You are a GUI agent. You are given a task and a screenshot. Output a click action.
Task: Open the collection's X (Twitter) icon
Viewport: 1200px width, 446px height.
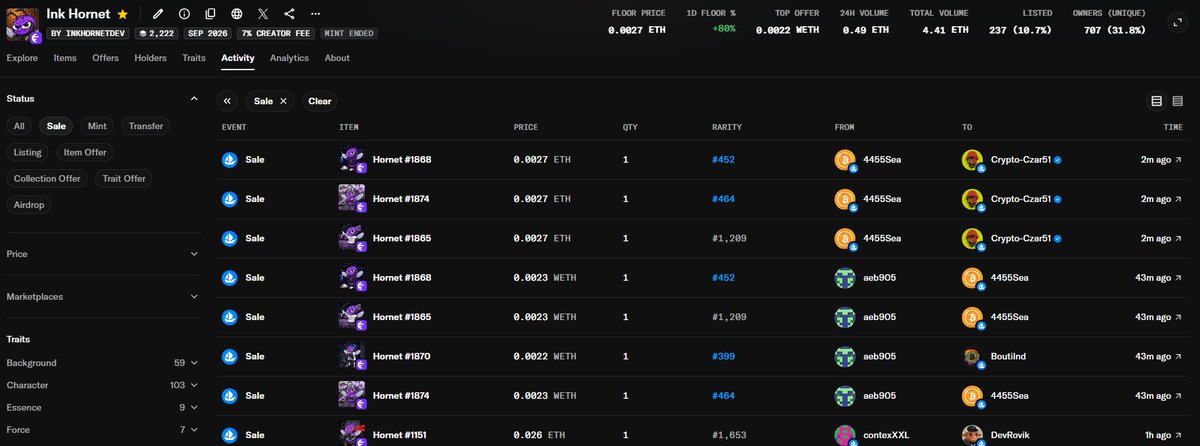click(263, 15)
